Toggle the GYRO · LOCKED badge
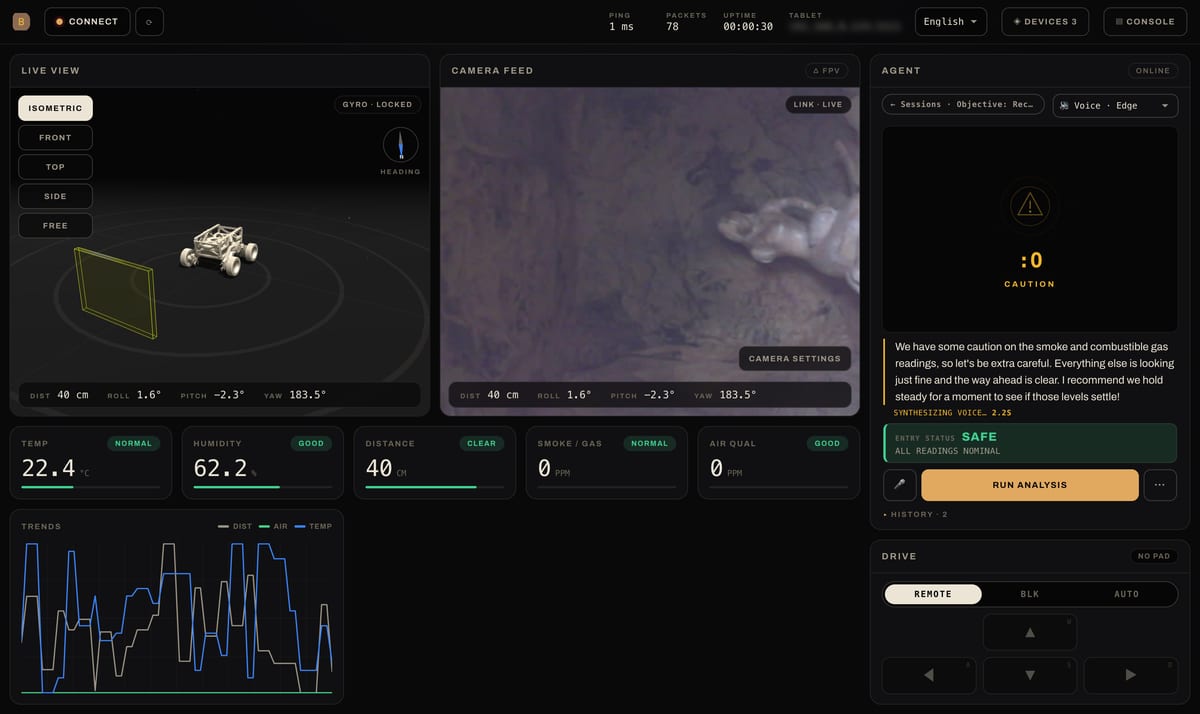 [x=376, y=104]
